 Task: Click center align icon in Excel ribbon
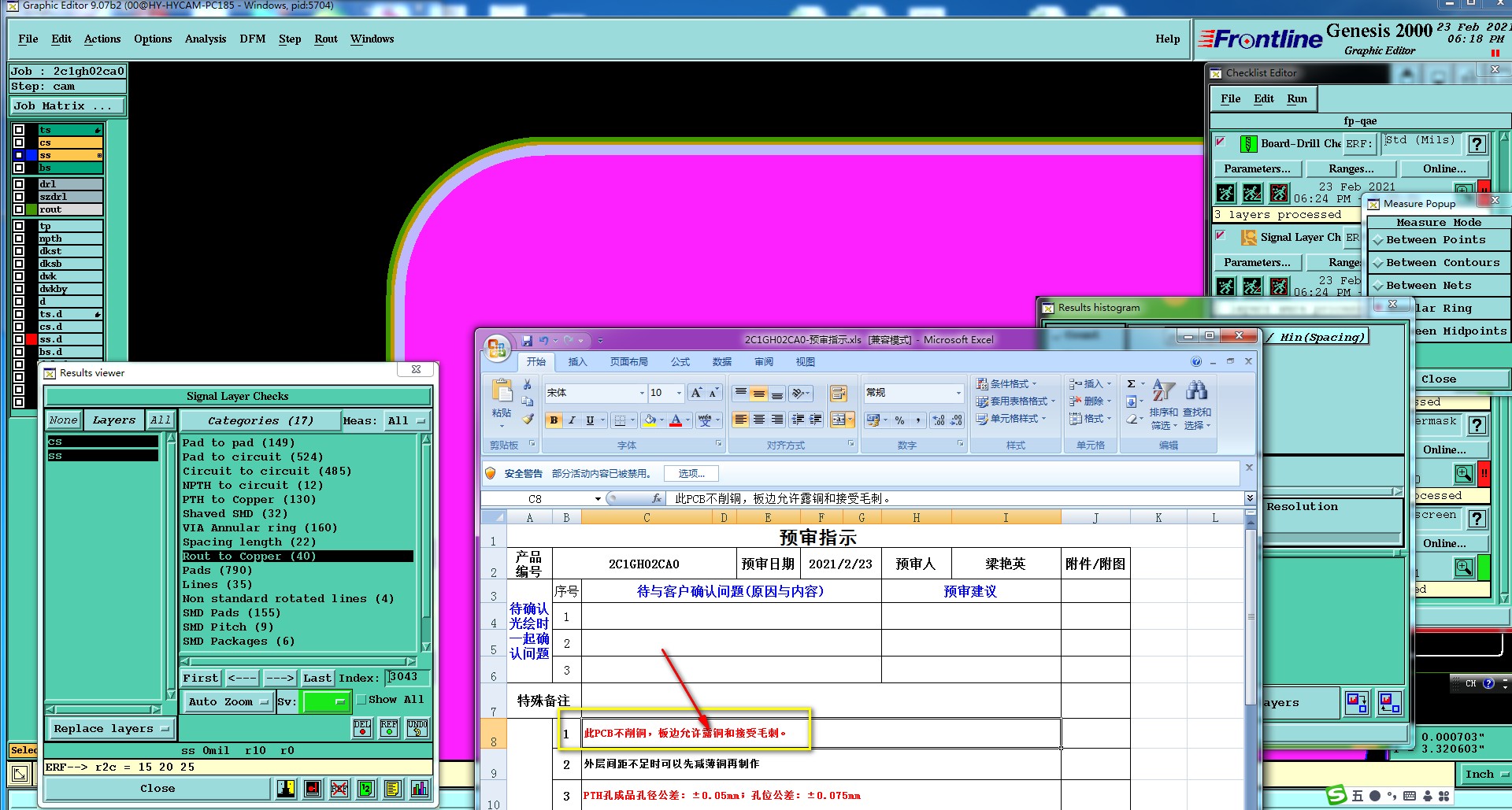coord(758,420)
